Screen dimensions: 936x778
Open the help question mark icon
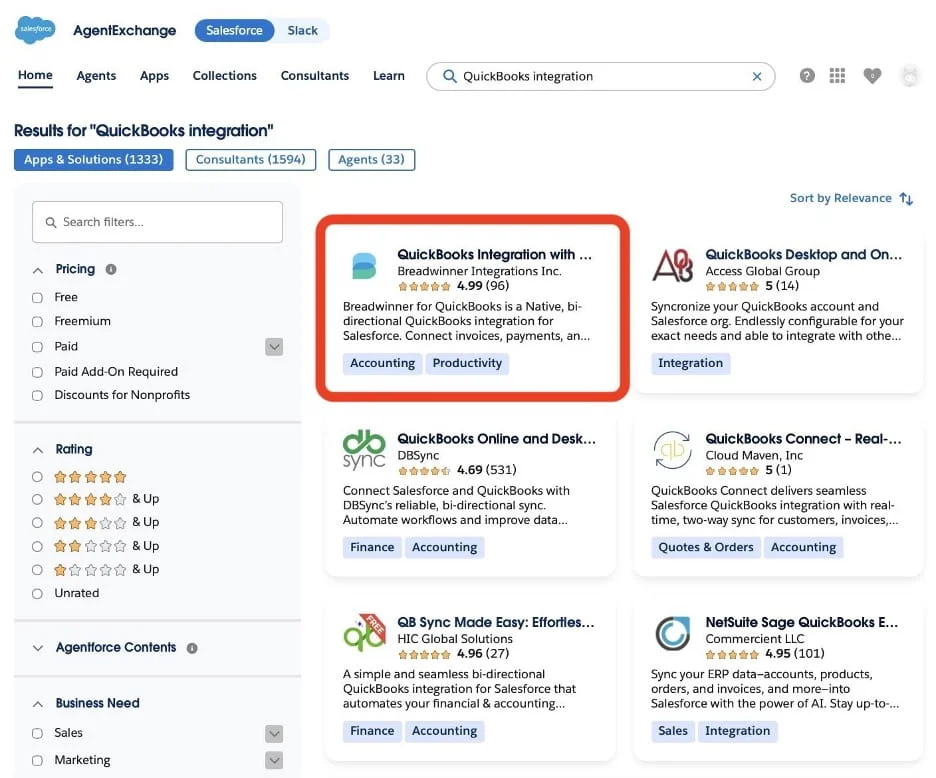pos(807,76)
